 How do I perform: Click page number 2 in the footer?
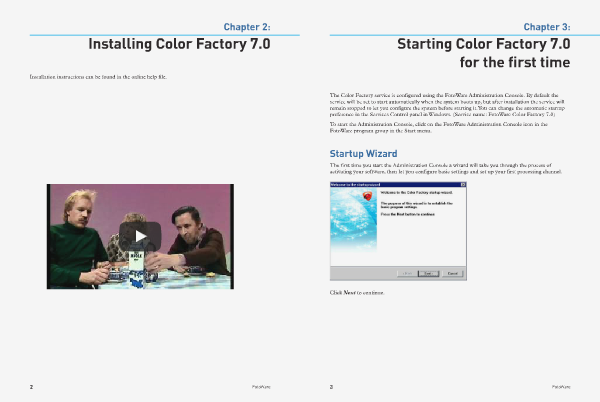(x=31, y=387)
